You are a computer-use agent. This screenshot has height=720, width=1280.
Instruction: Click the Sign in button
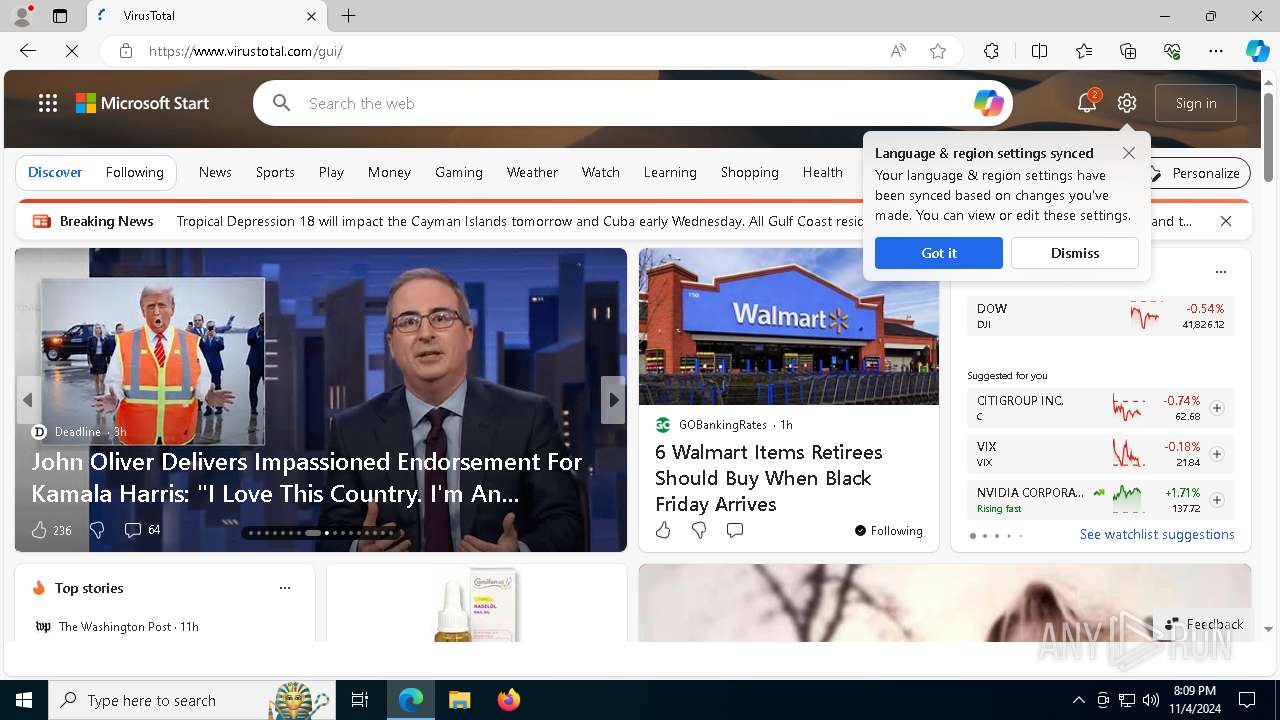[1196, 103]
